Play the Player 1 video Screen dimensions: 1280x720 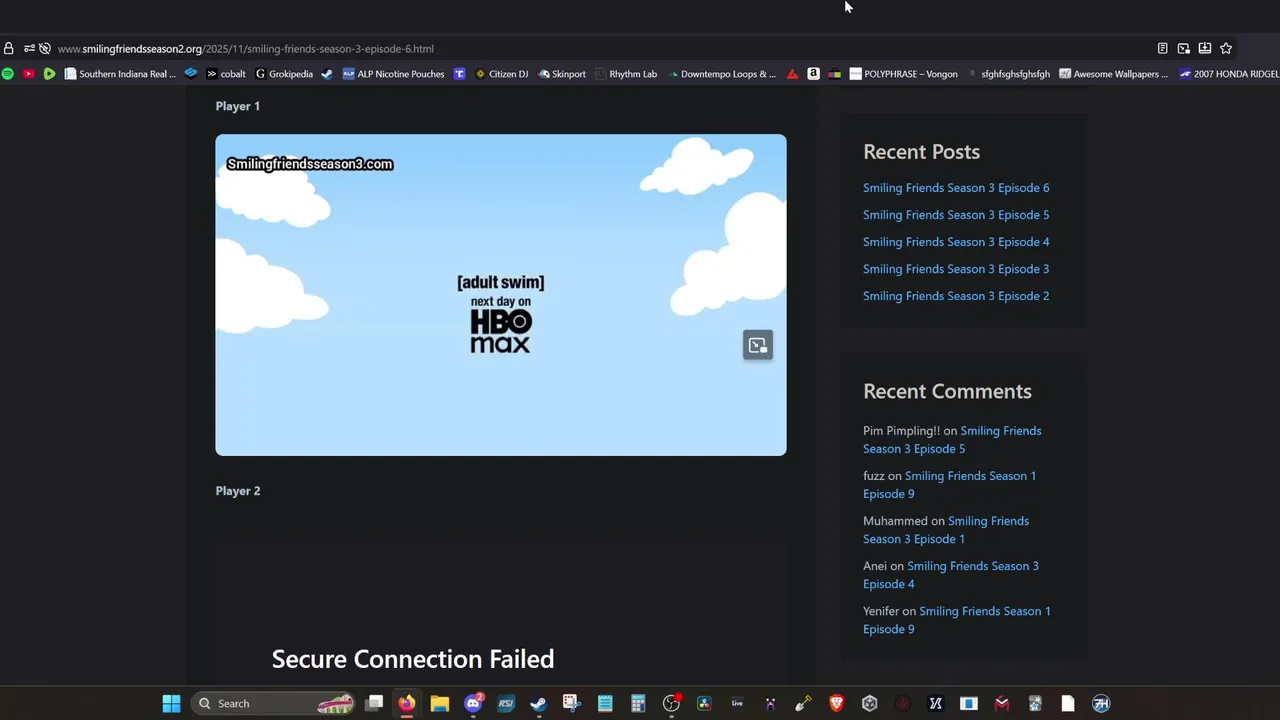coord(501,295)
